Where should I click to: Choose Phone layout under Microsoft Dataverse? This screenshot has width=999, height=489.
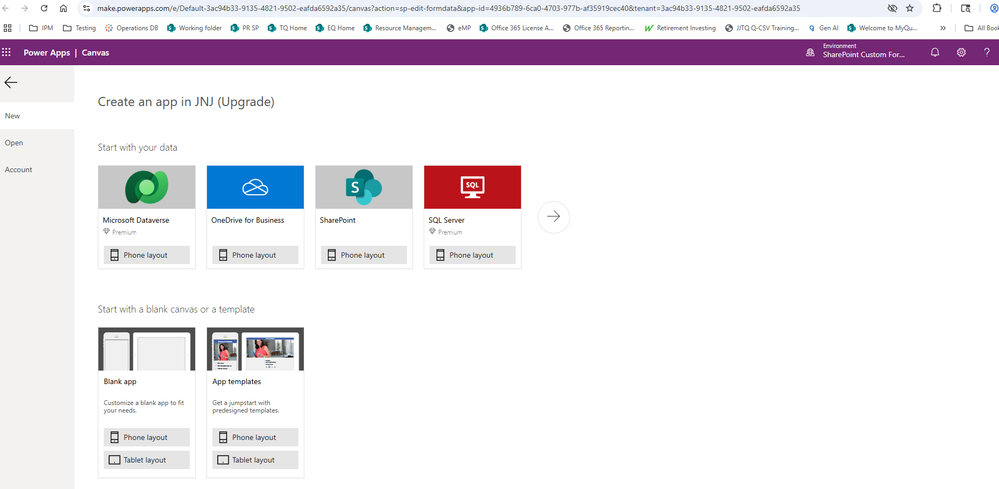(x=147, y=255)
